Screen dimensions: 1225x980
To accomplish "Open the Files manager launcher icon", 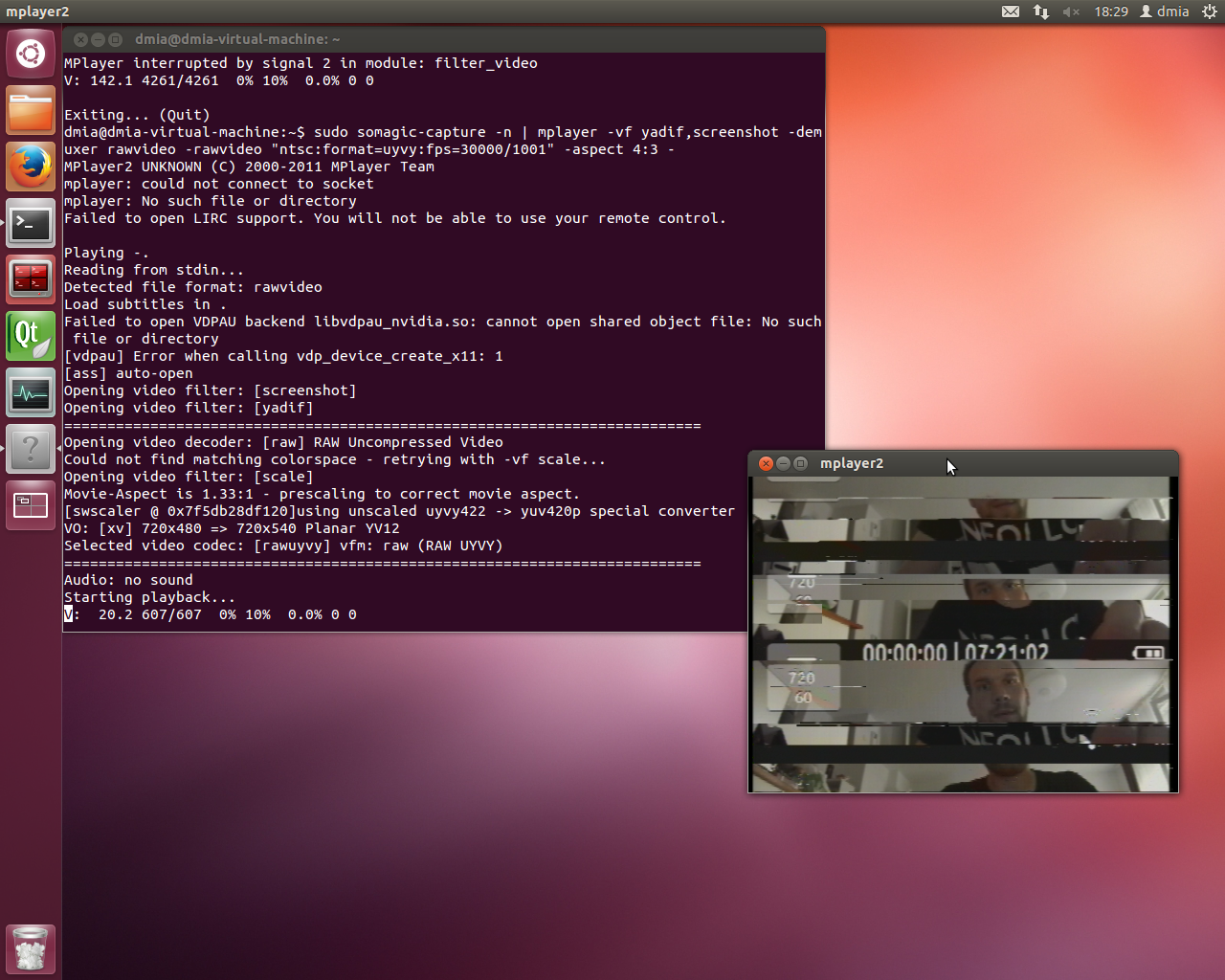I will [x=31, y=110].
